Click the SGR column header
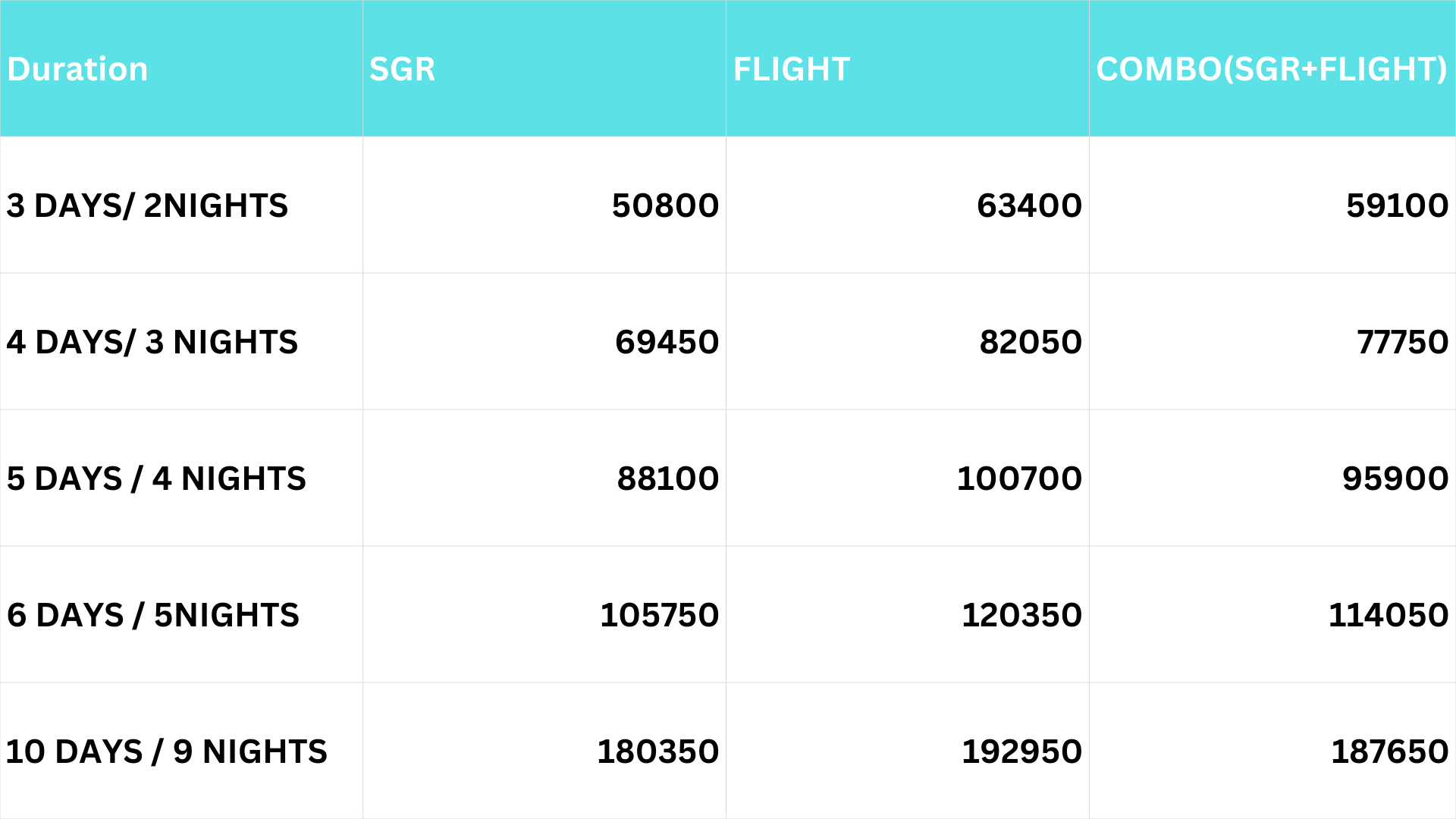Image resolution: width=1456 pixels, height=819 pixels. tap(402, 69)
